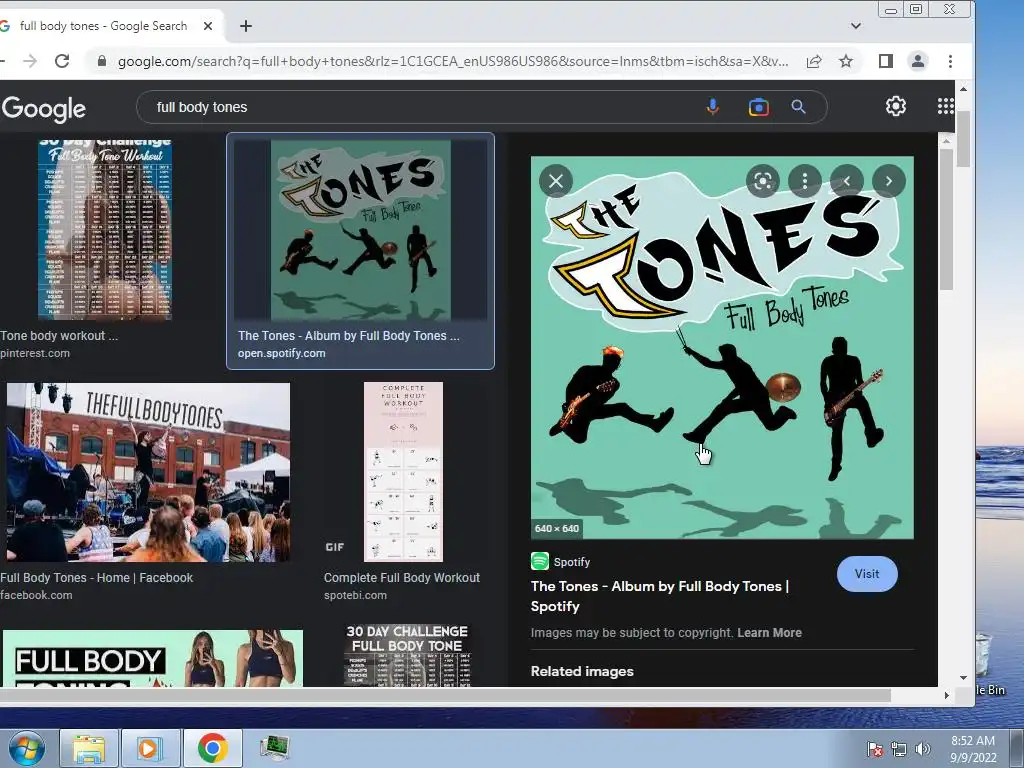Click the Action Center flag tray icon

pos(874,749)
